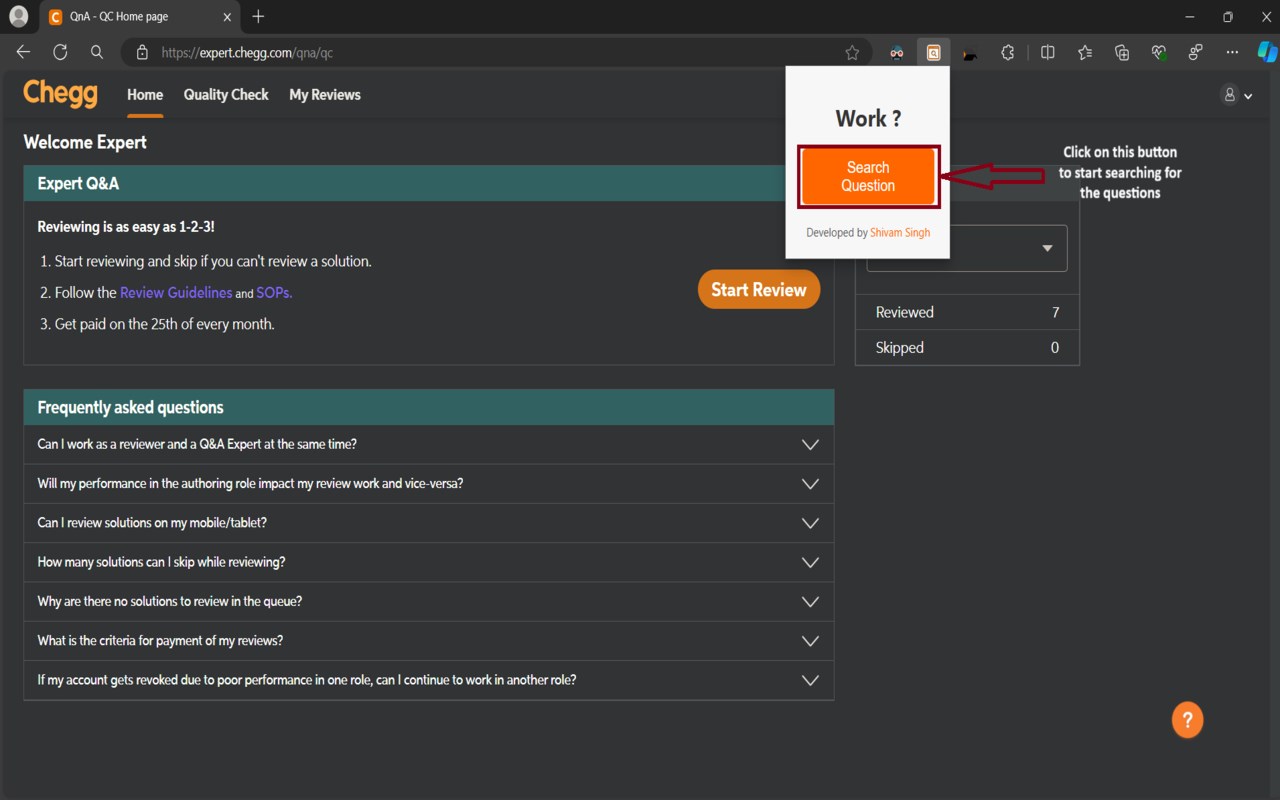Open Browser essentials heartbeat icon

pos(1159,53)
